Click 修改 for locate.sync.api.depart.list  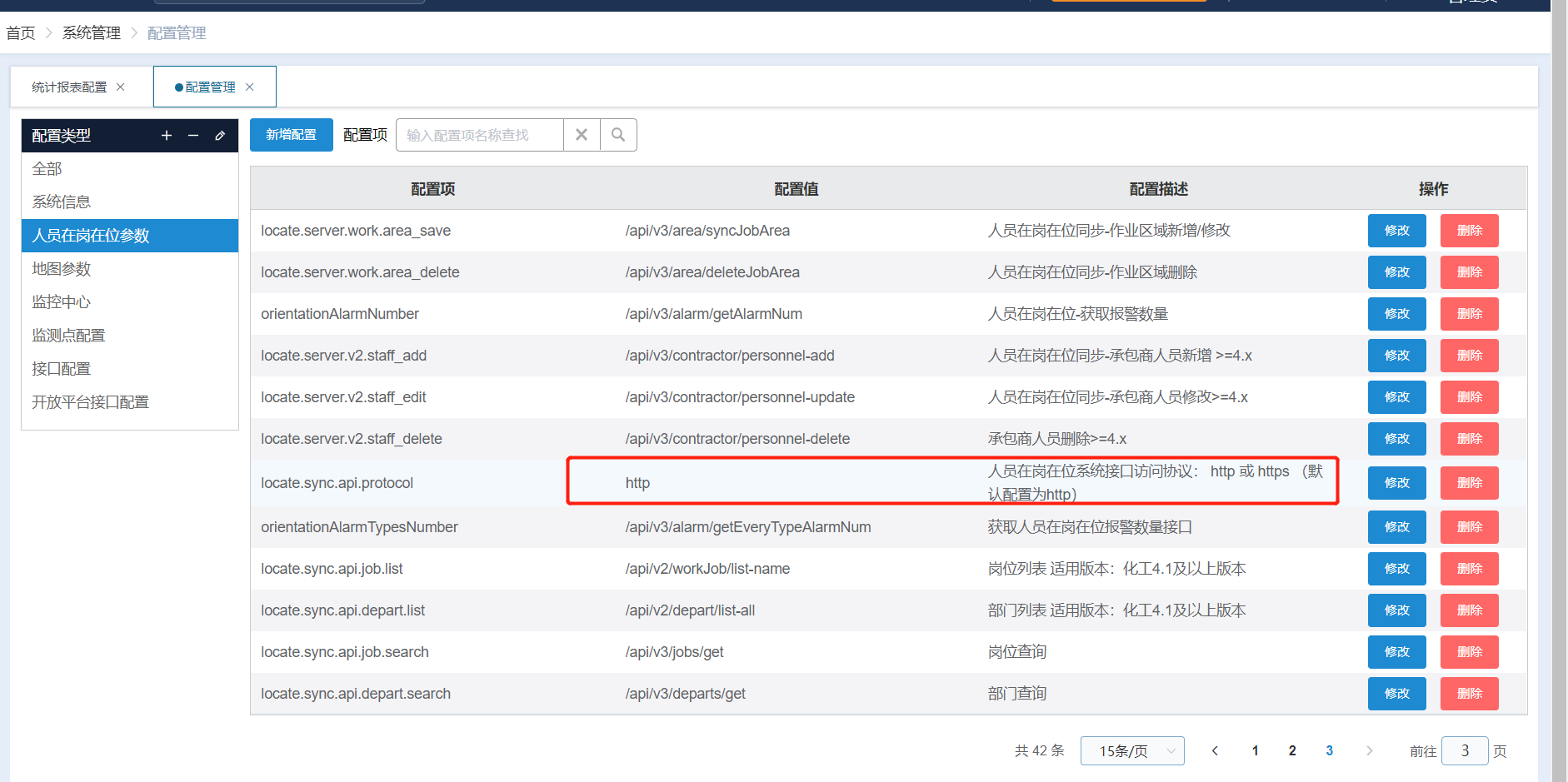click(1397, 610)
